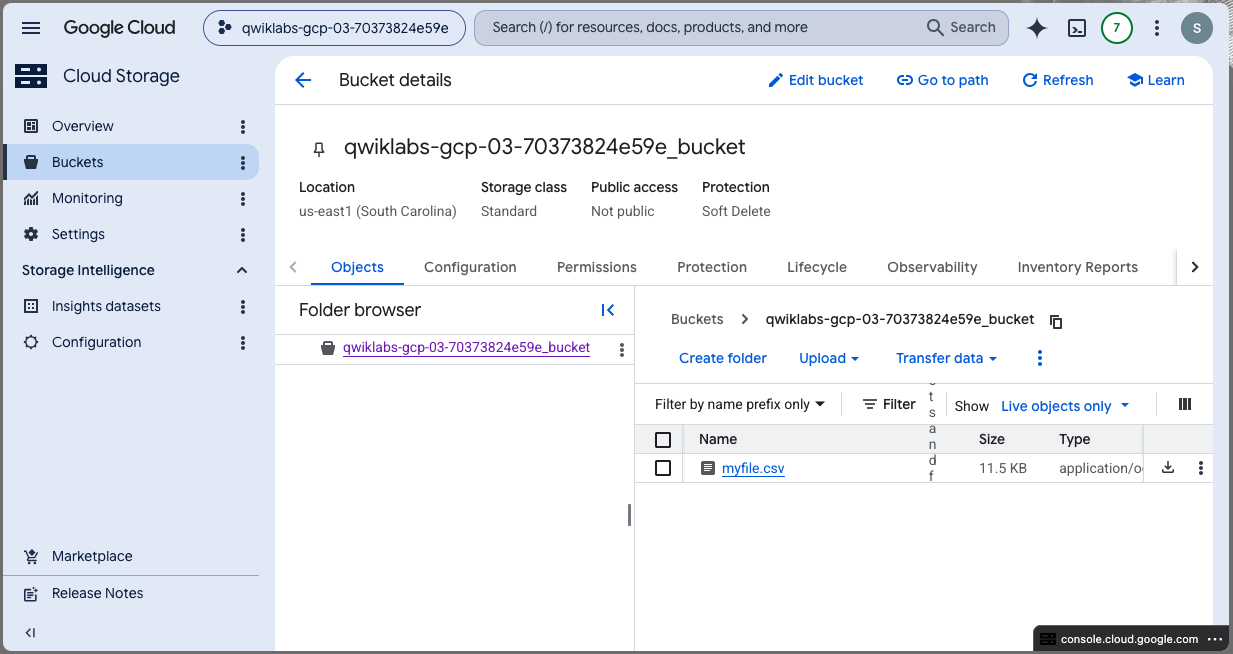Switch to the Protection tab

(x=712, y=267)
